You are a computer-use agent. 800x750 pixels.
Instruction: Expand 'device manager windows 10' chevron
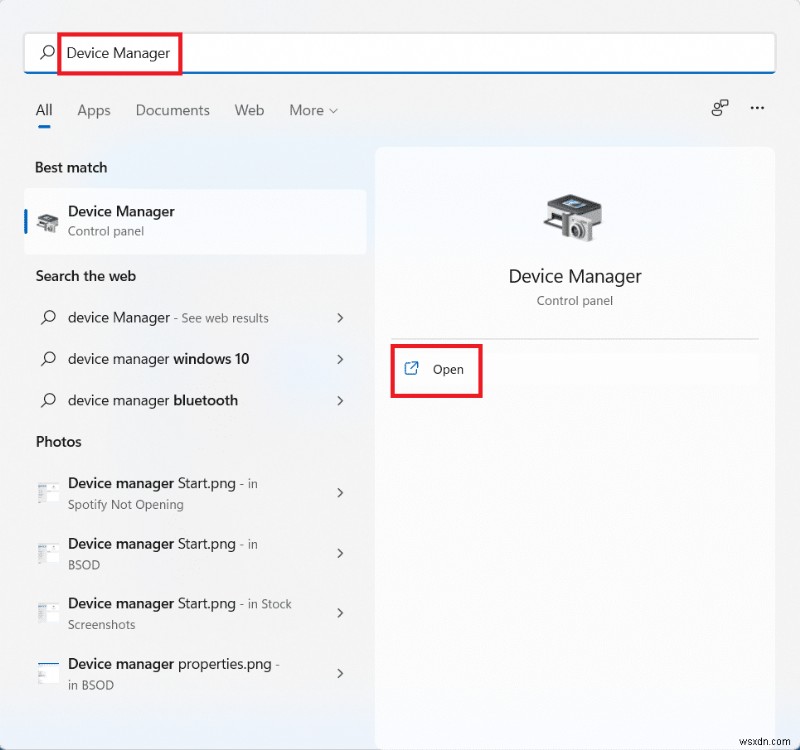[340, 359]
